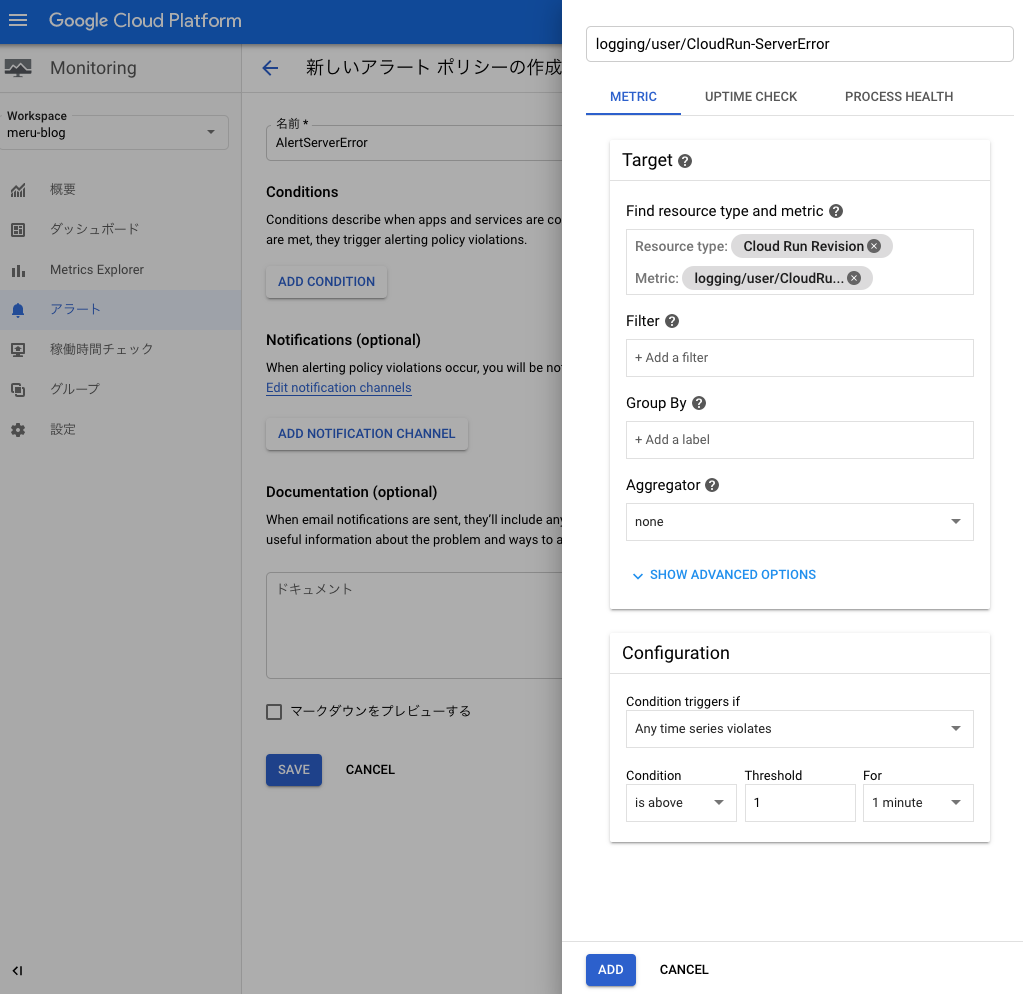Focus the condition title field logging/user/CloudRun-ServerError
This screenshot has width=1023, height=994.
tap(799, 44)
